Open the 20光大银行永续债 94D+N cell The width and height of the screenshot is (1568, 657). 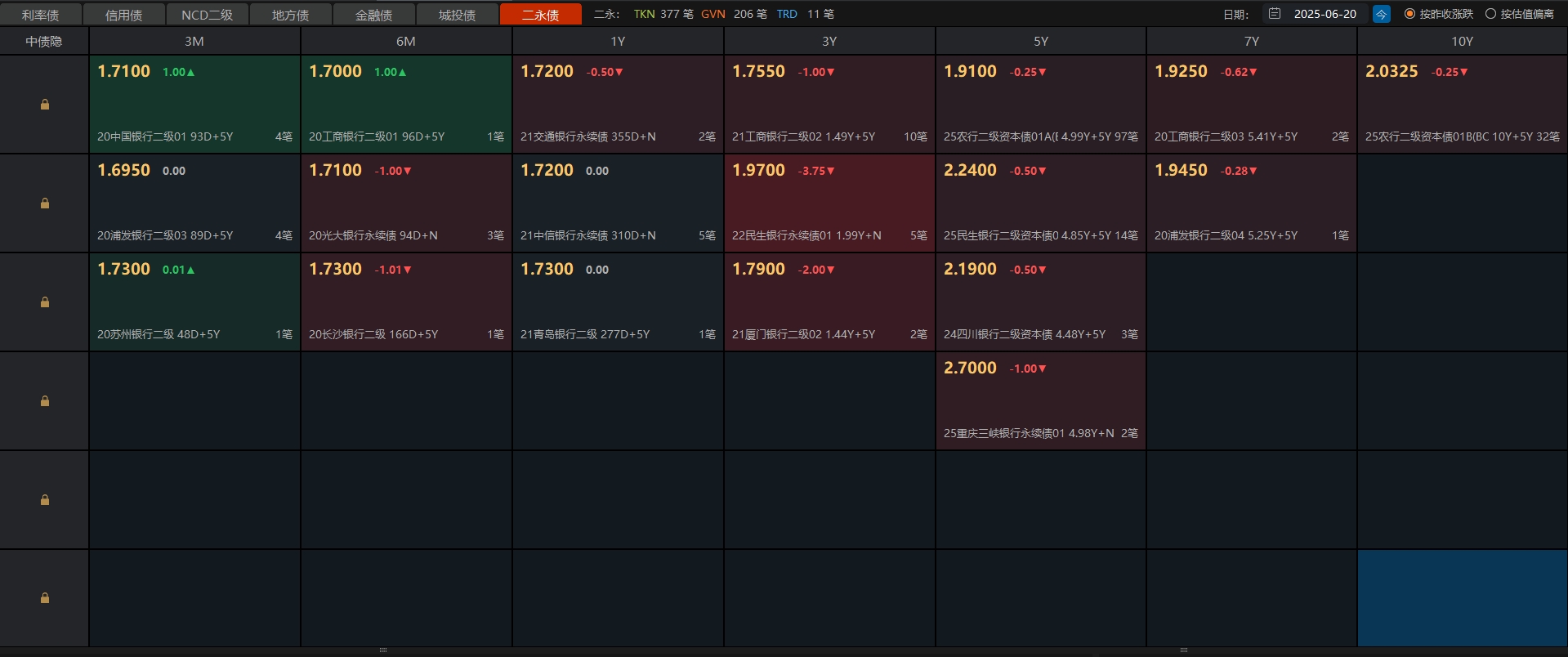click(x=406, y=203)
